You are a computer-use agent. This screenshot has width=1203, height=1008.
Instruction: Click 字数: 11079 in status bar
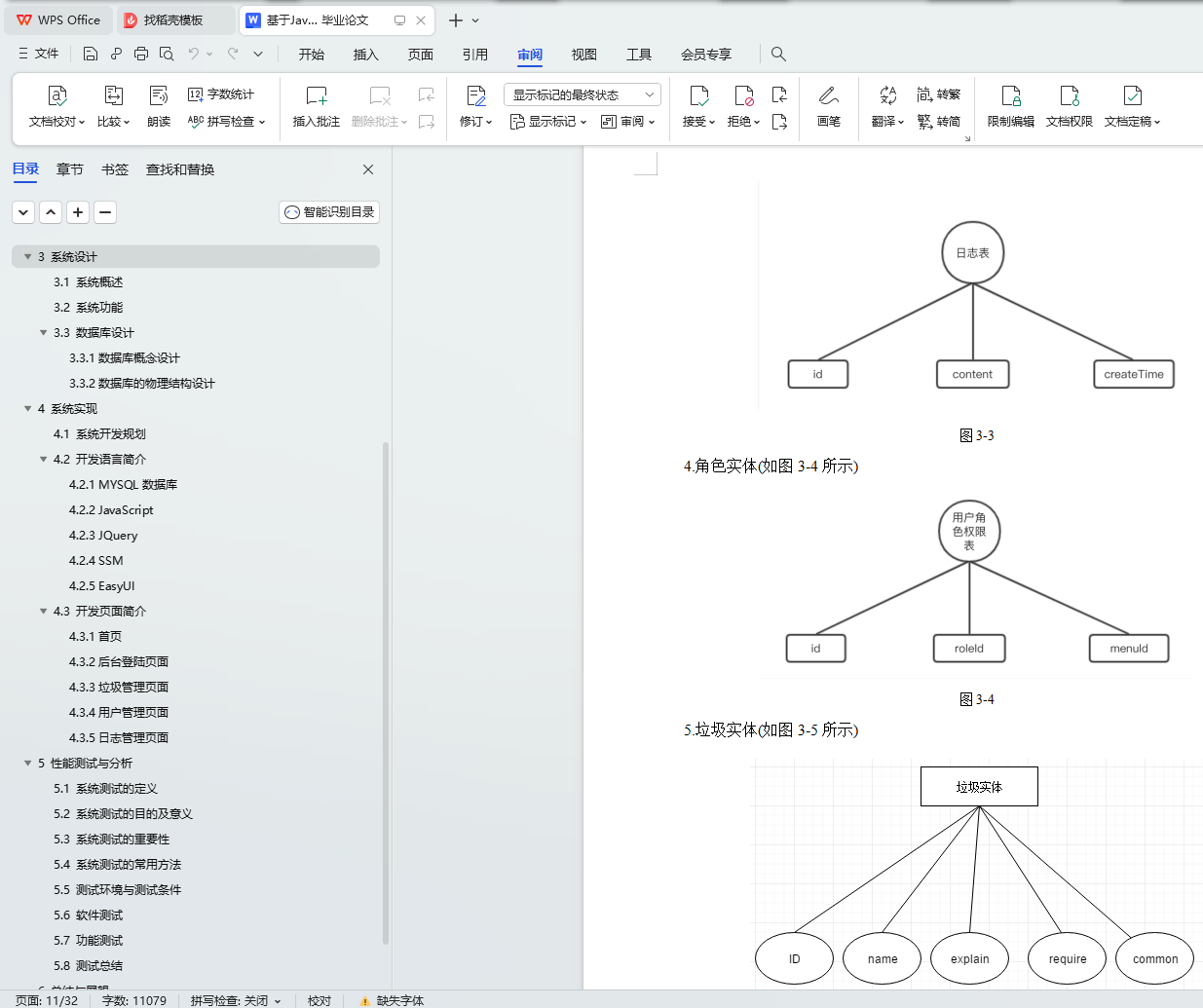point(134,1000)
